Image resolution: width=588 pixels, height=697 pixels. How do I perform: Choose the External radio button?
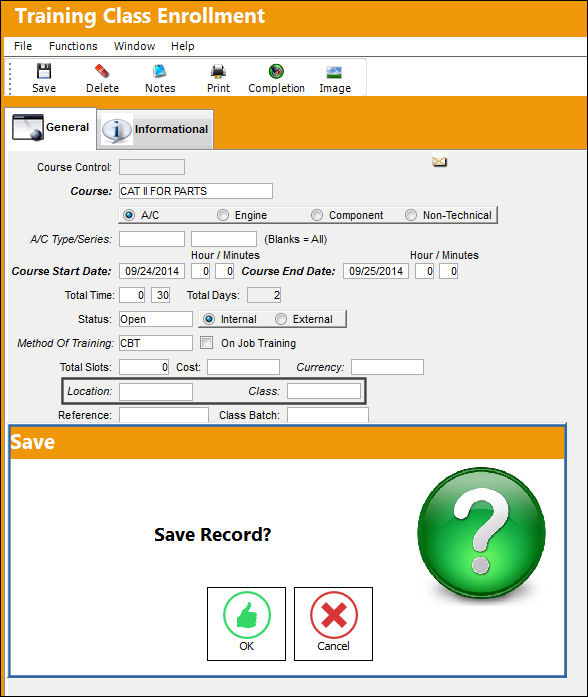click(x=280, y=319)
